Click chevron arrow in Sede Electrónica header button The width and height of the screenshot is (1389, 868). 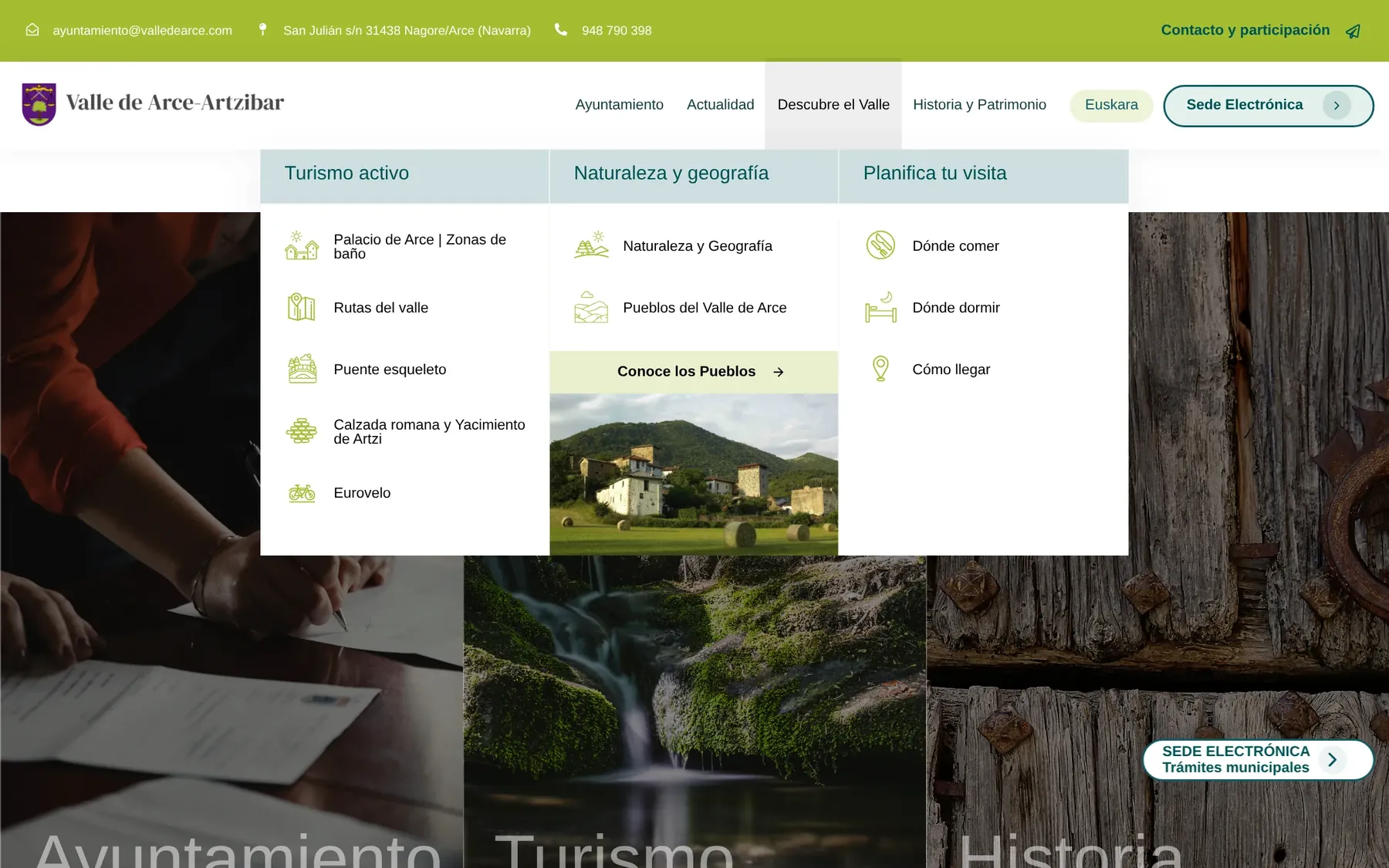click(1337, 105)
